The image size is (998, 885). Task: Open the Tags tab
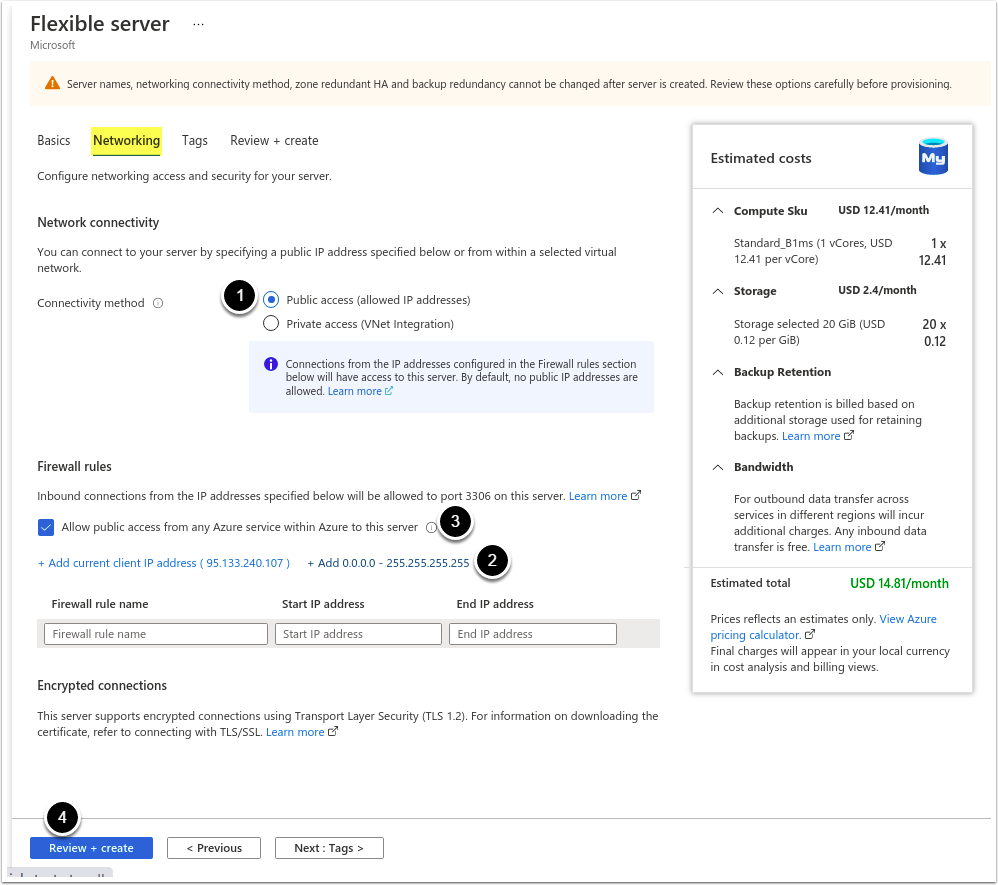195,141
